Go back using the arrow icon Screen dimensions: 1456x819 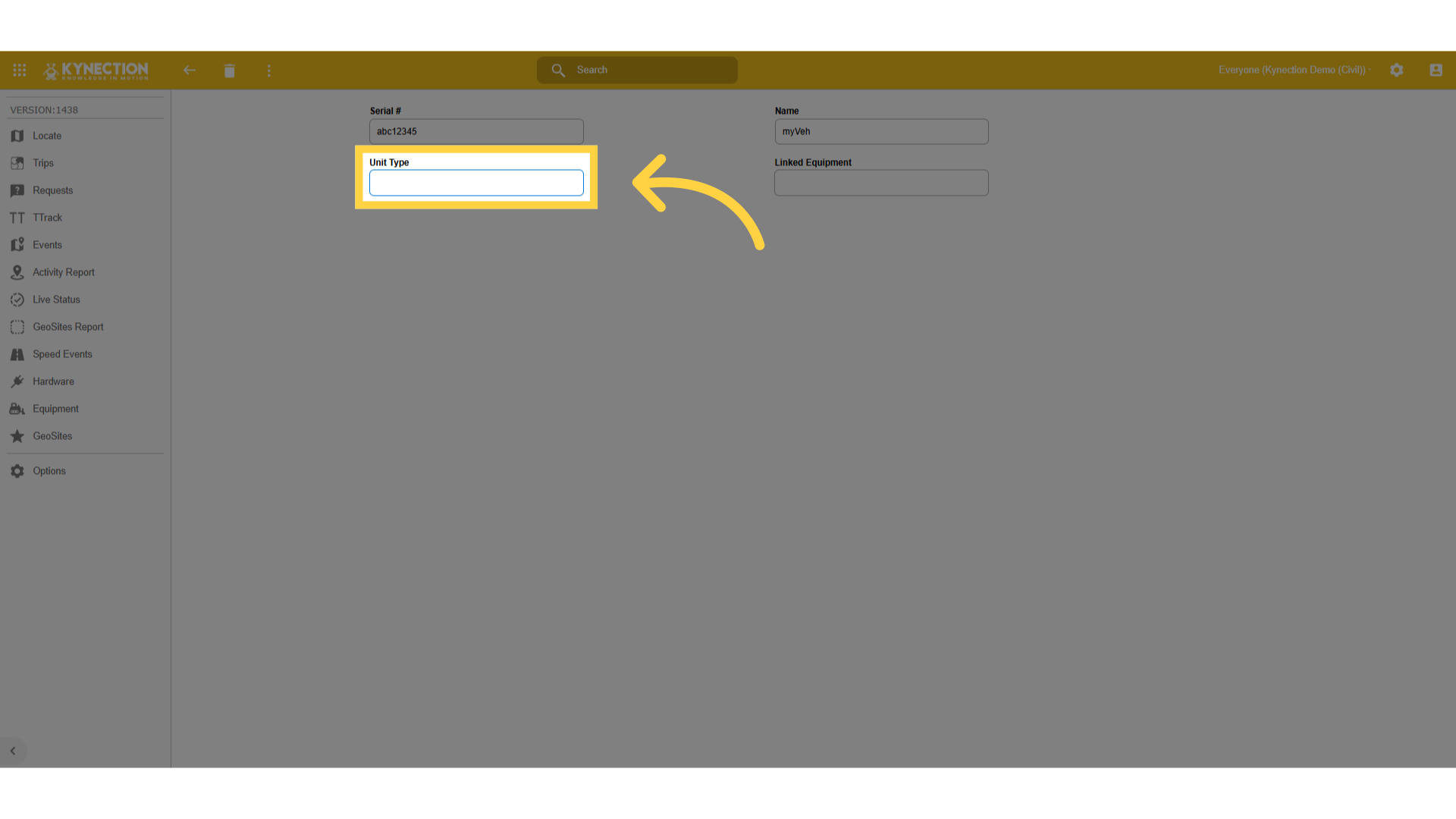tap(190, 70)
